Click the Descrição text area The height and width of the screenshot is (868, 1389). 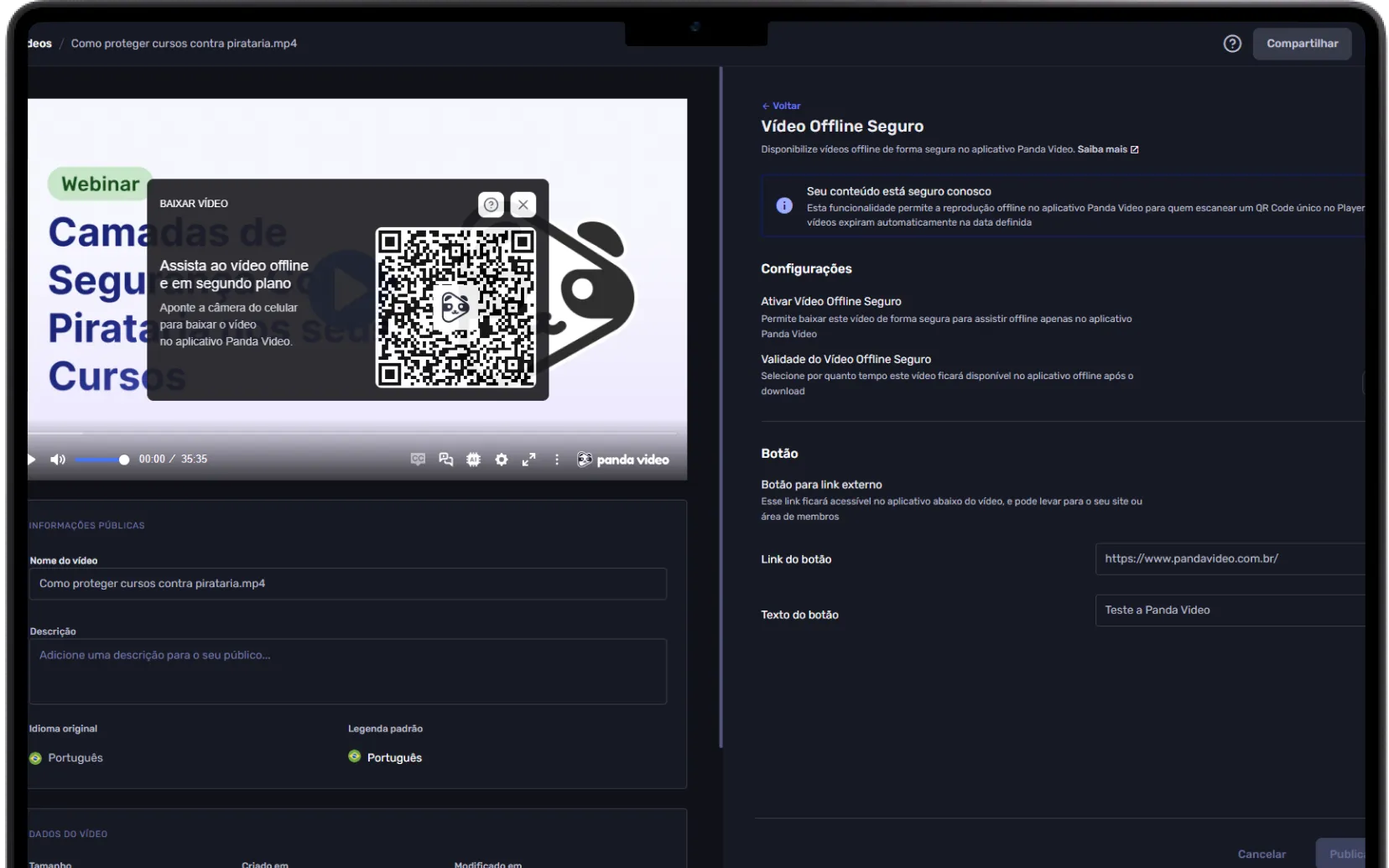pyautogui.click(x=348, y=672)
